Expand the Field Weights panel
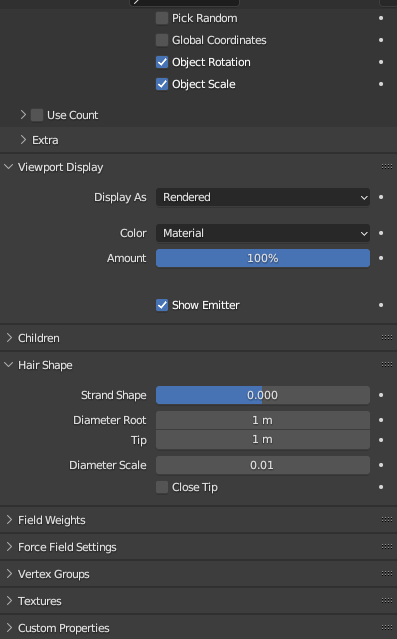This screenshot has width=397, height=639. pyautogui.click(x=9, y=520)
